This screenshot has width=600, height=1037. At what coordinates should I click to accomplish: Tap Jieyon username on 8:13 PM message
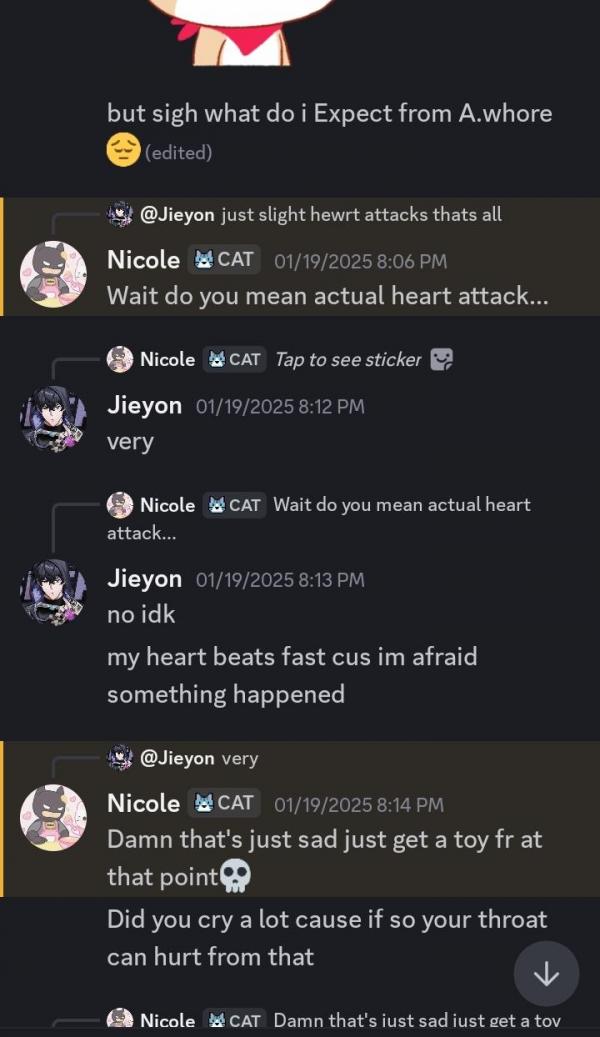pos(144,579)
